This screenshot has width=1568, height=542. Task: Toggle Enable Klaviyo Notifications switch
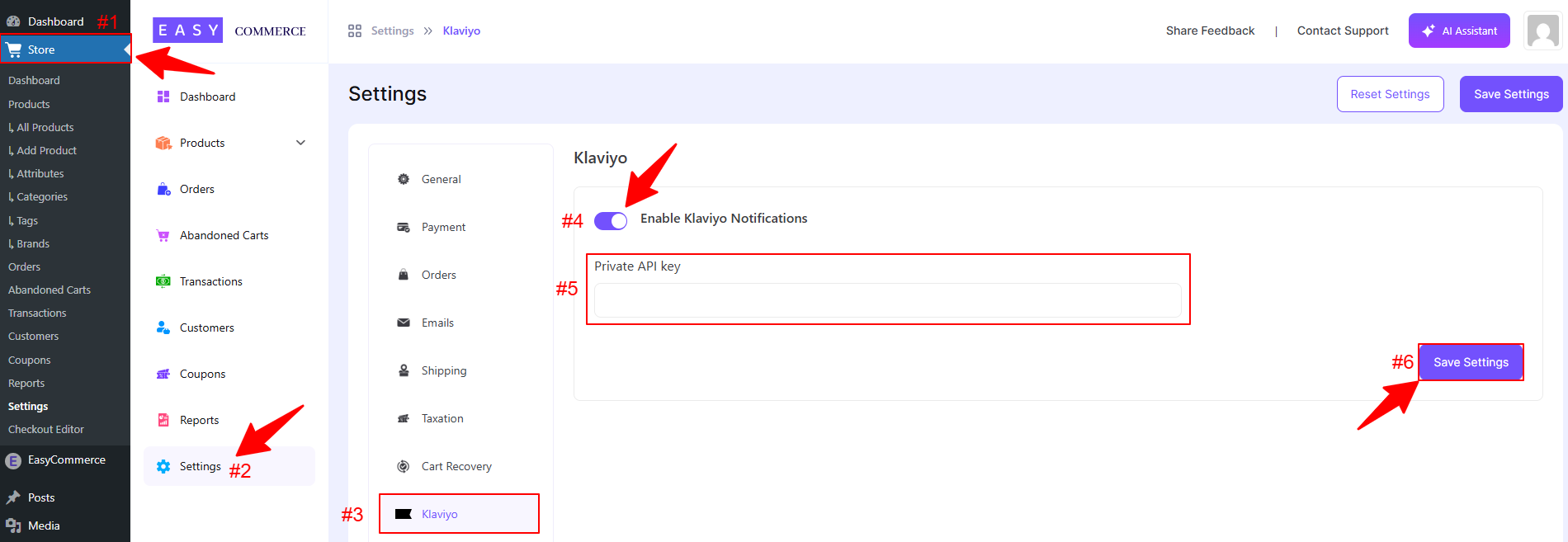[611, 220]
